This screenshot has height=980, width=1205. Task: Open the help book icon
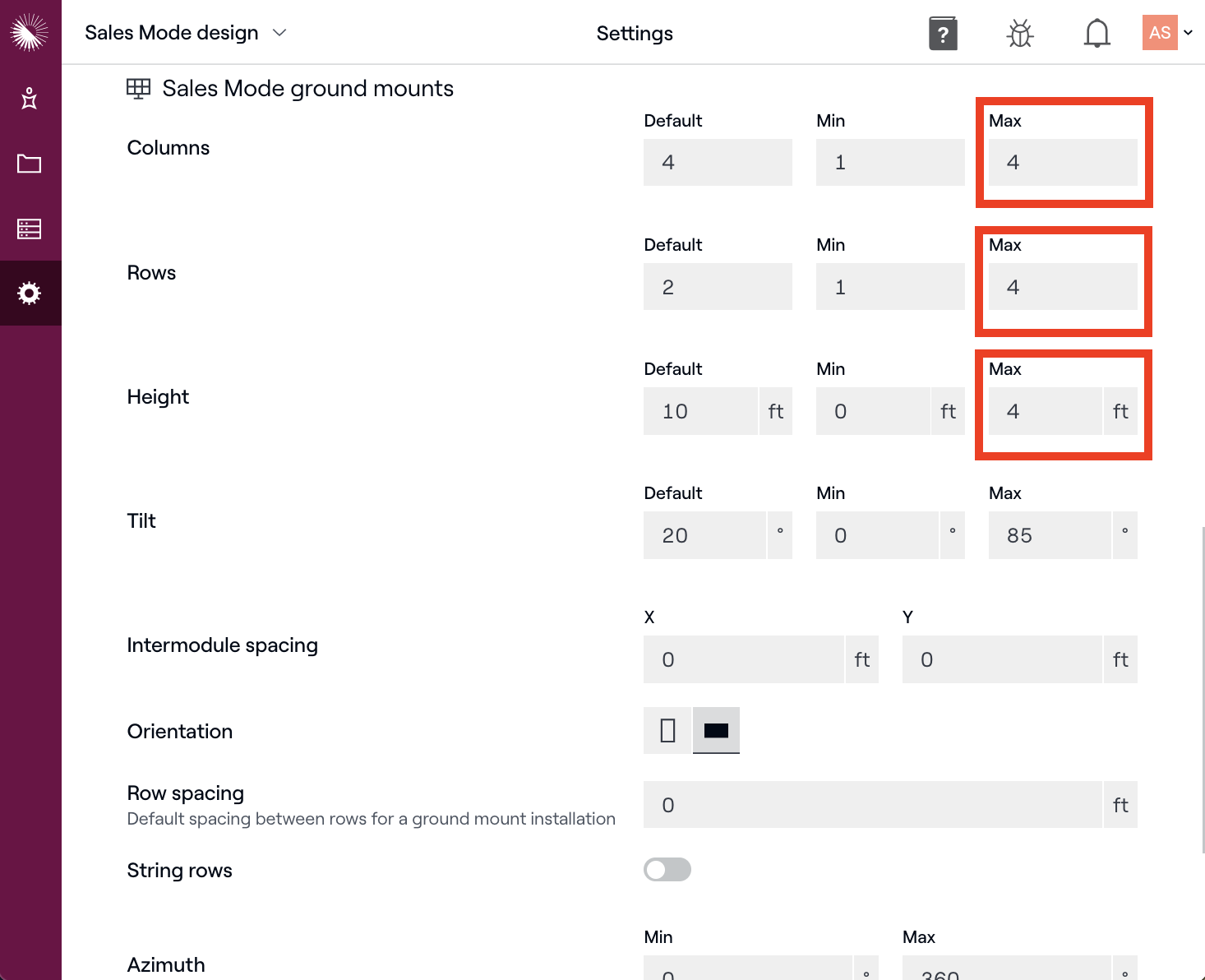click(x=943, y=34)
